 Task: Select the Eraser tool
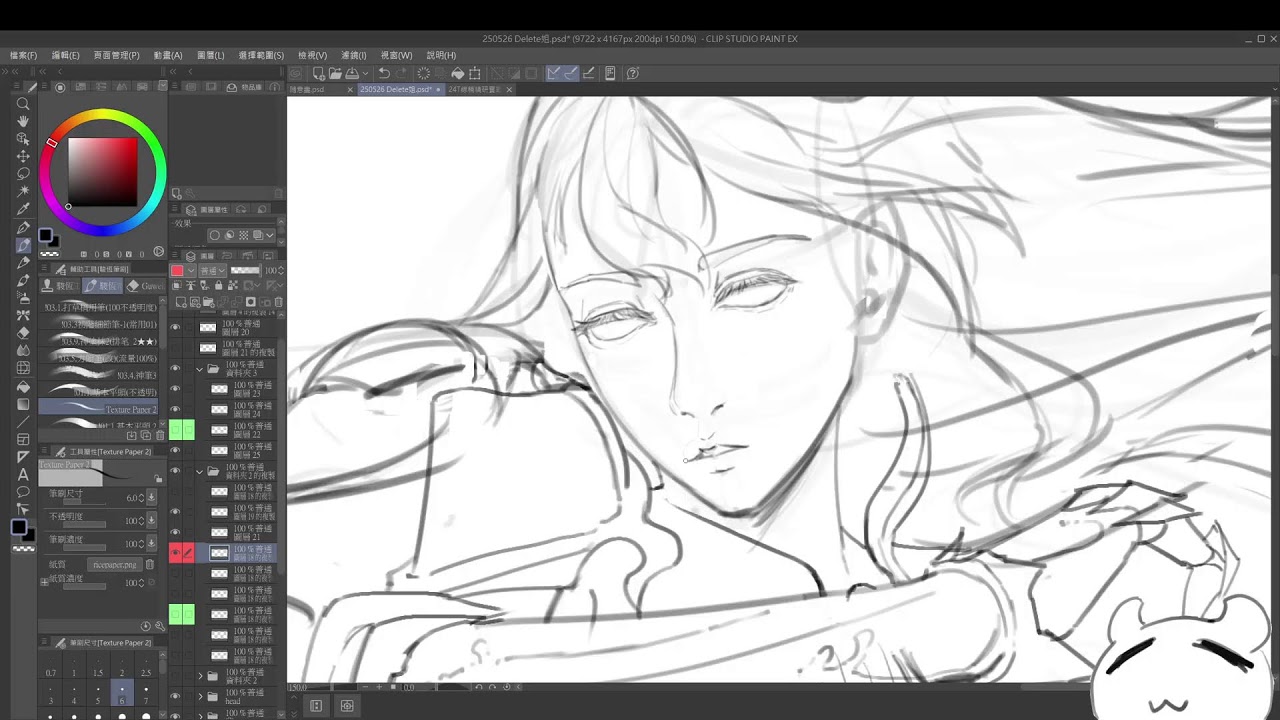click(x=23, y=332)
